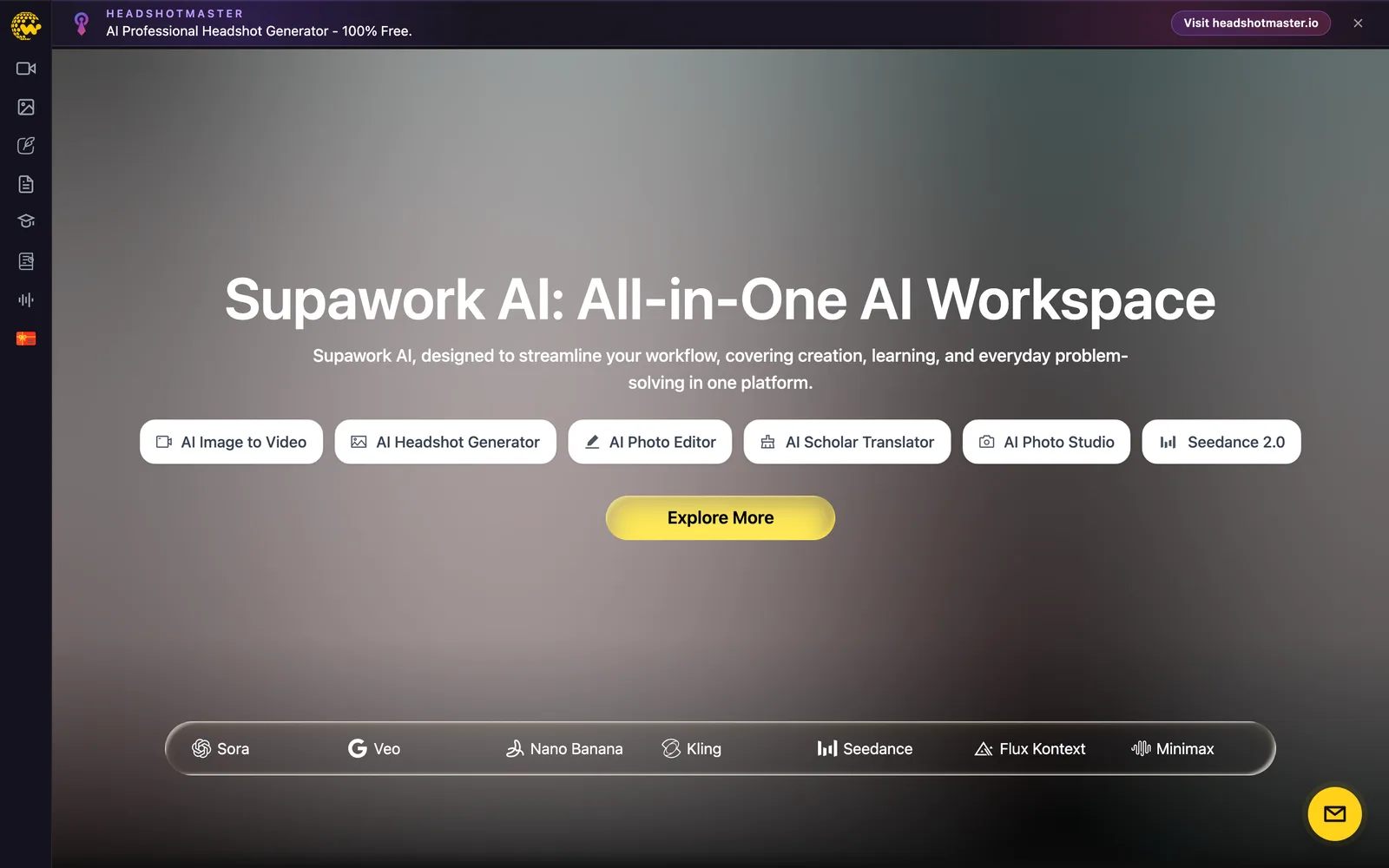1389x868 pixels.
Task: Select Veo in the model bar
Action: [374, 748]
